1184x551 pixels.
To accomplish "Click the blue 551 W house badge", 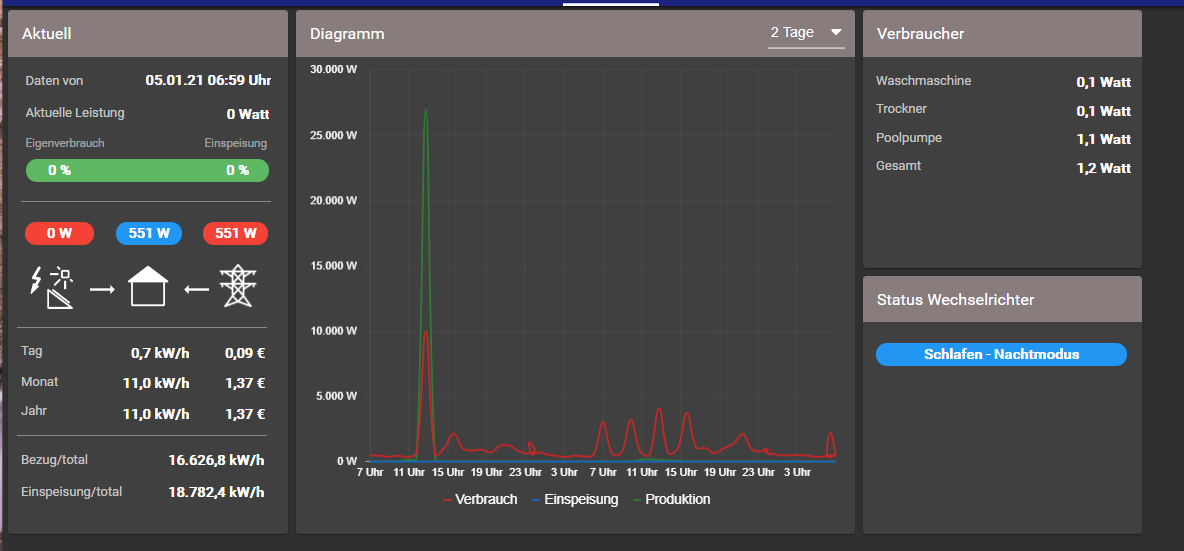I will pos(149,233).
